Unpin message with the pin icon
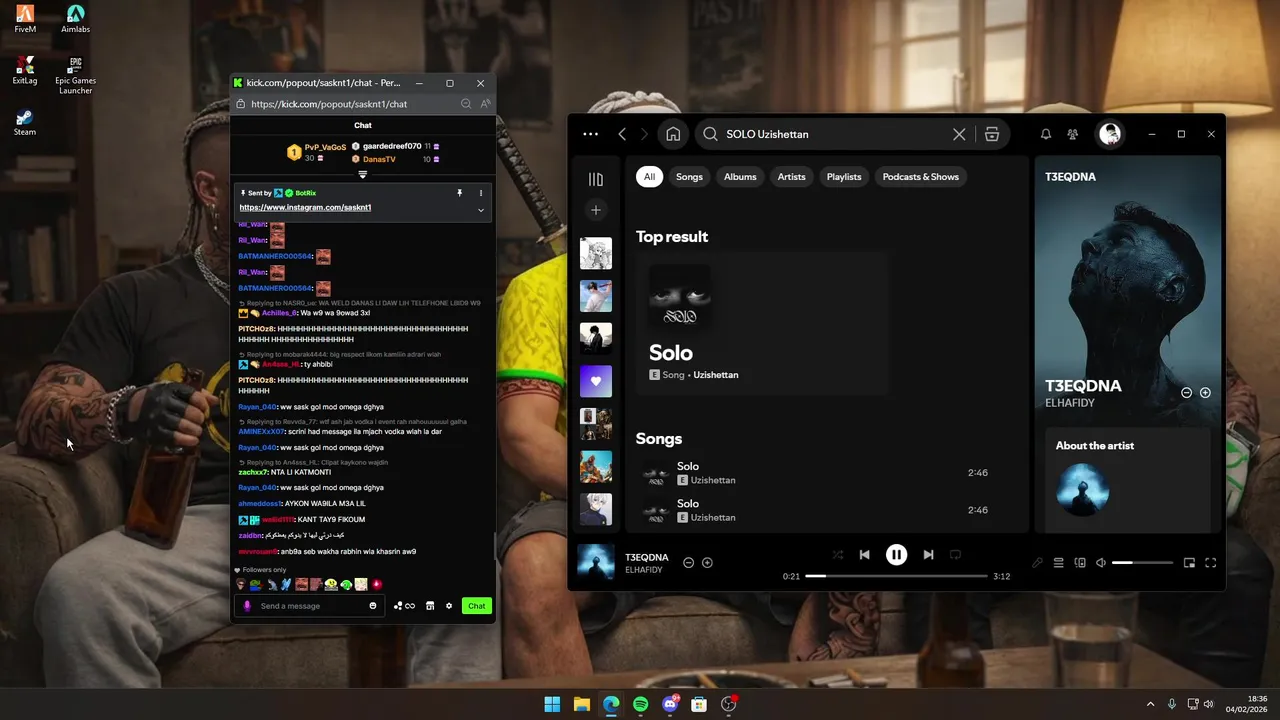Screen dimensions: 1280x720 [460, 193]
